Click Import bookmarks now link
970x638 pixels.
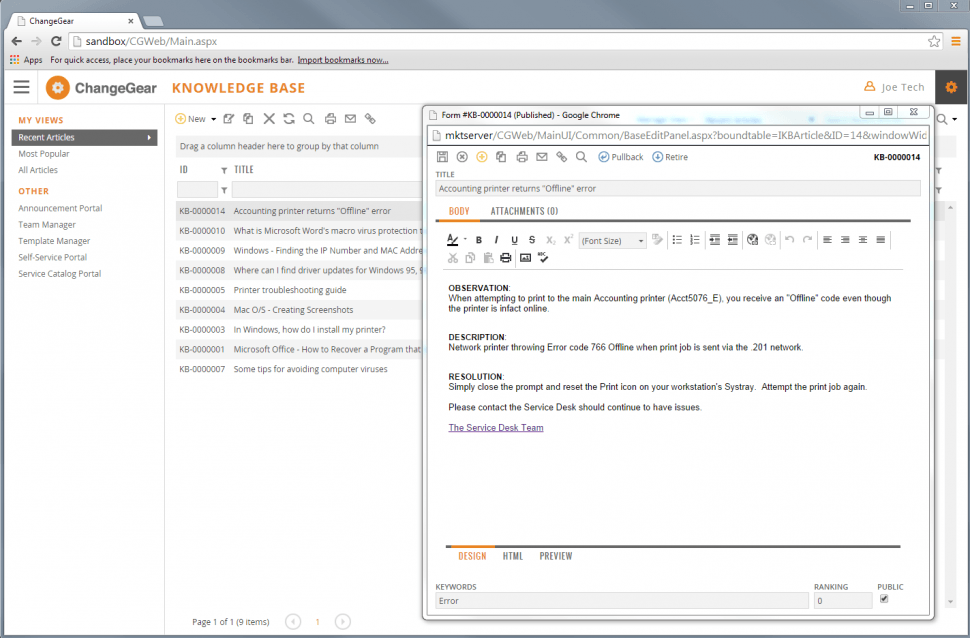(343, 60)
